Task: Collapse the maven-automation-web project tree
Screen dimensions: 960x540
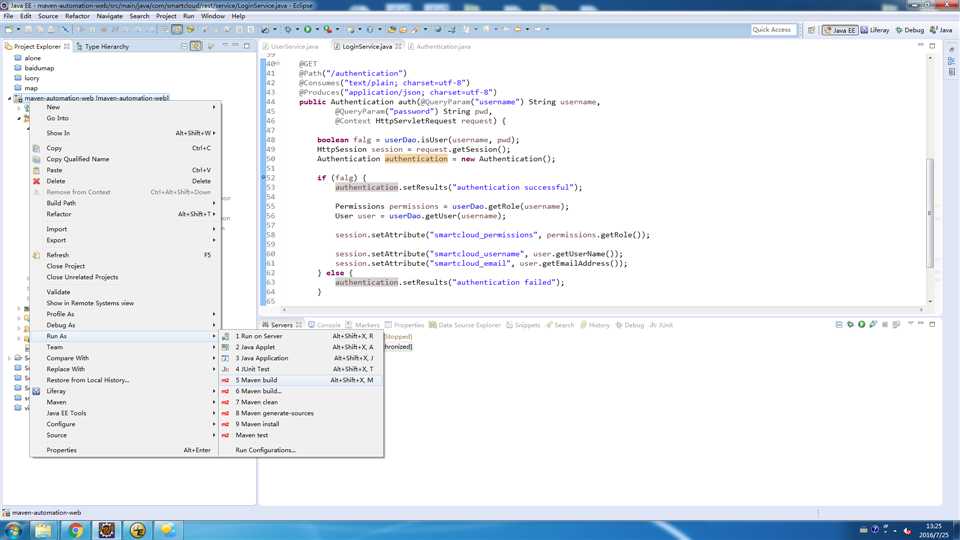Action: pos(9,98)
